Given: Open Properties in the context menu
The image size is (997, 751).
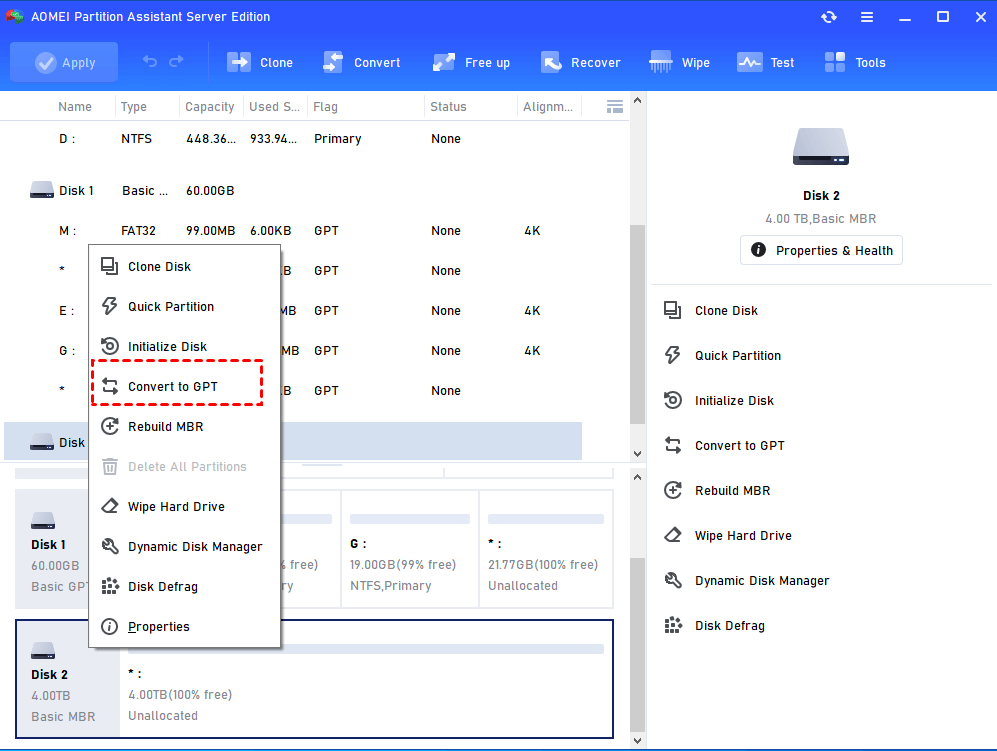Looking at the screenshot, I should (x=184, y=627).
